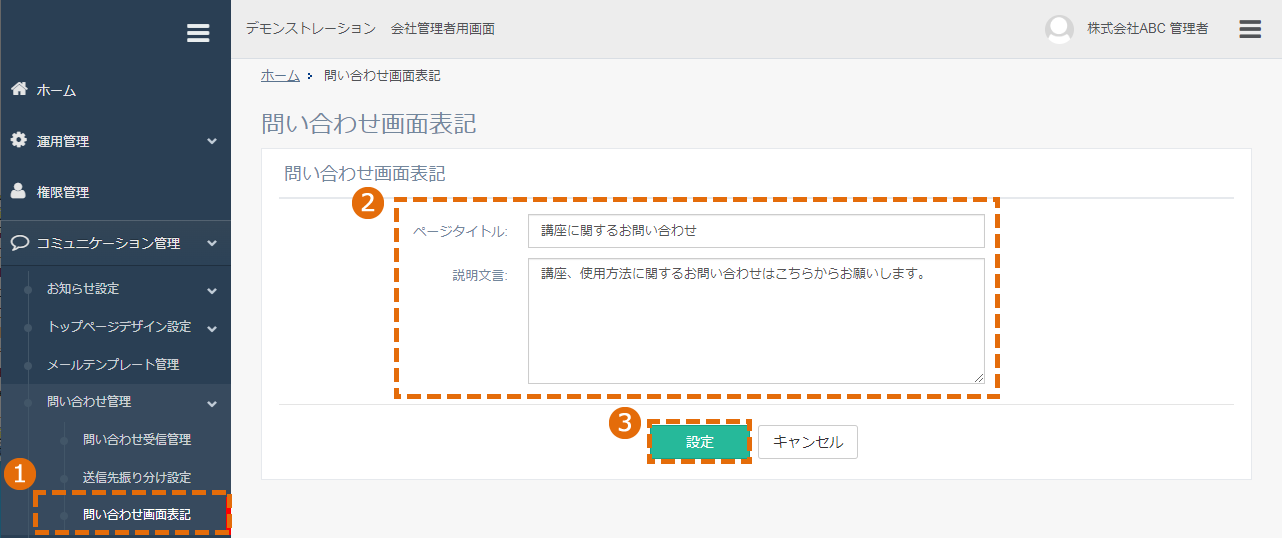Viewport: 1282px width, 538px height.
Task: Click the ホーム breadcrumb link
Action: click(x=280, y=76)
